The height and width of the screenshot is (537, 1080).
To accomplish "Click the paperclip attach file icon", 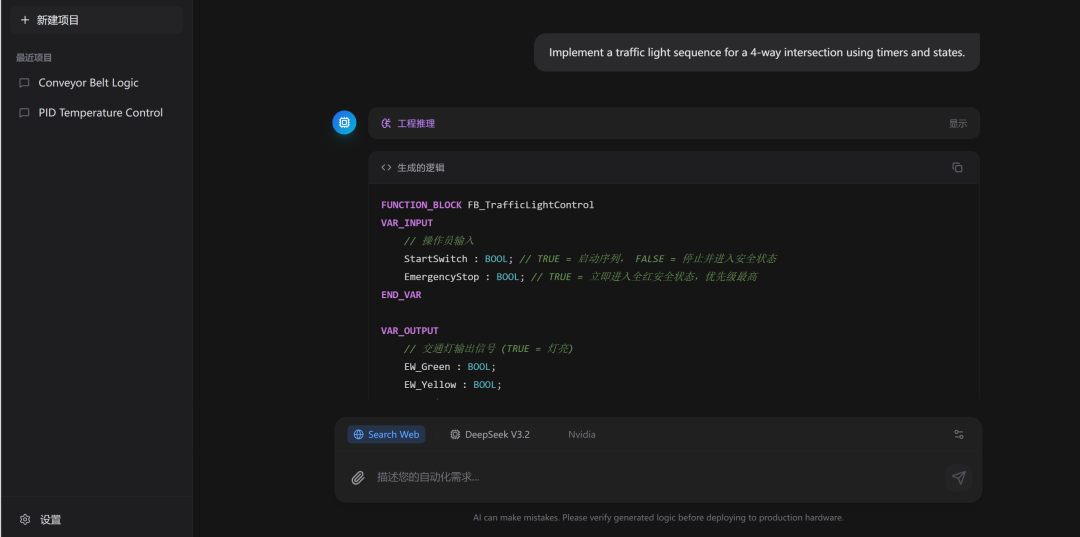I will point(358,478).
